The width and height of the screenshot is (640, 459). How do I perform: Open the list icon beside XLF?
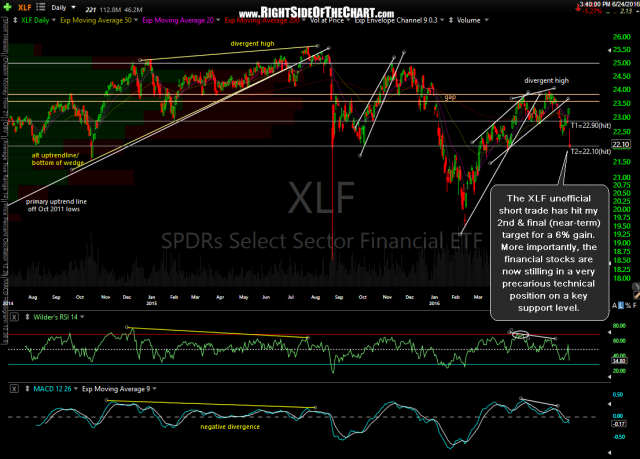[40, 7]
